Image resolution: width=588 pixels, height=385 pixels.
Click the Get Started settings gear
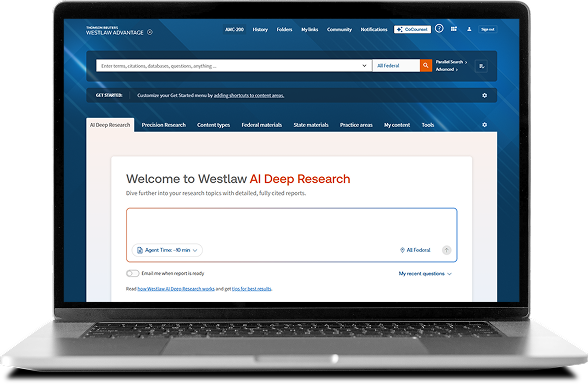(x=484, y=95)
